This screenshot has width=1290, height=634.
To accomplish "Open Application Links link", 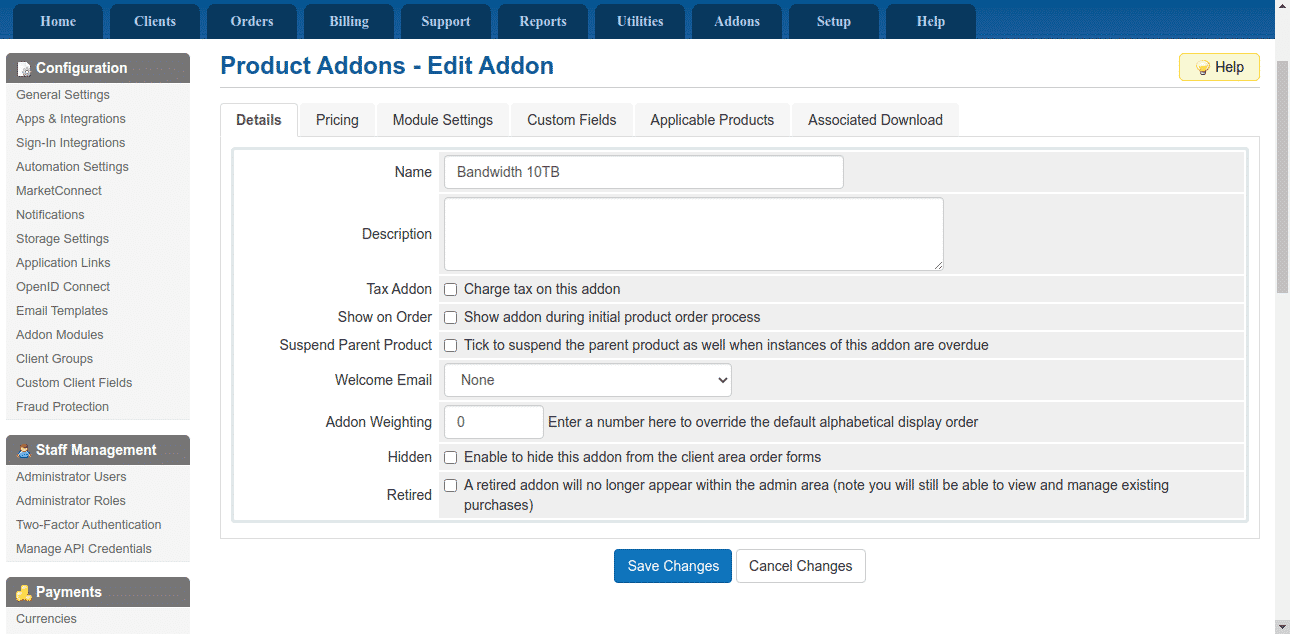I will tap(63, 263).
